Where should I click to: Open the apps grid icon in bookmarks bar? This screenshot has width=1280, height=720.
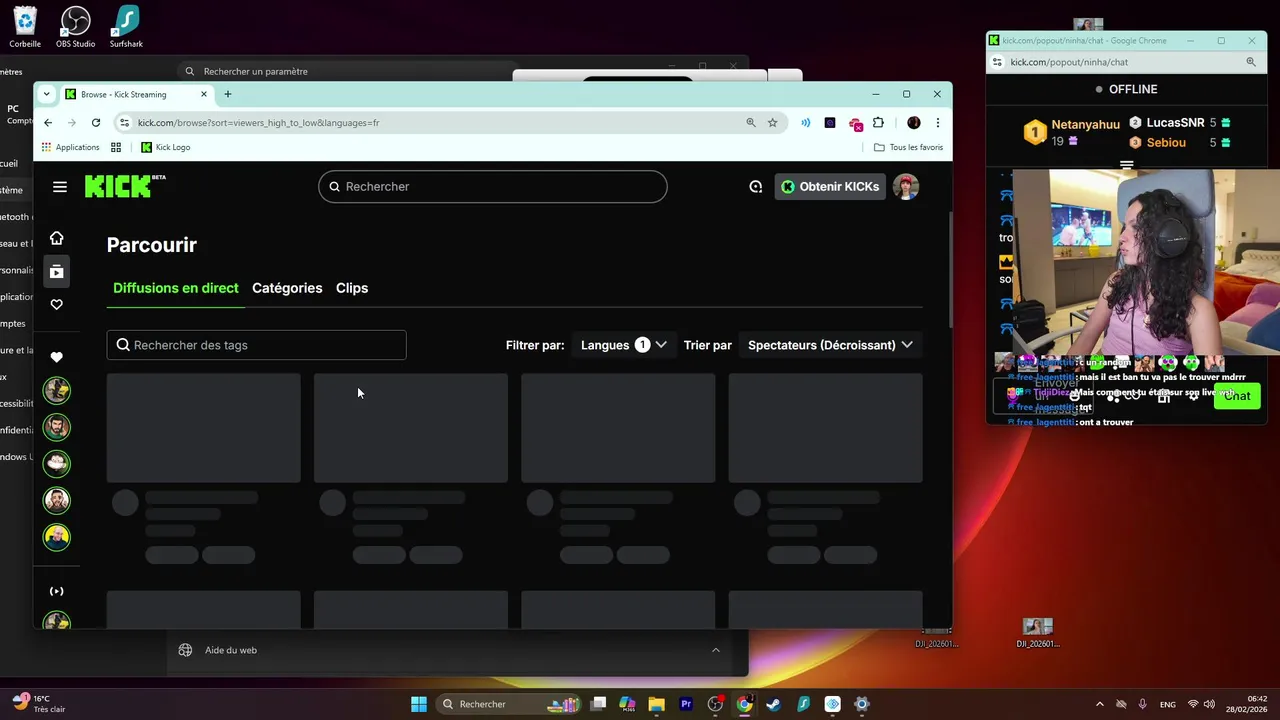[x=116, y=147]
